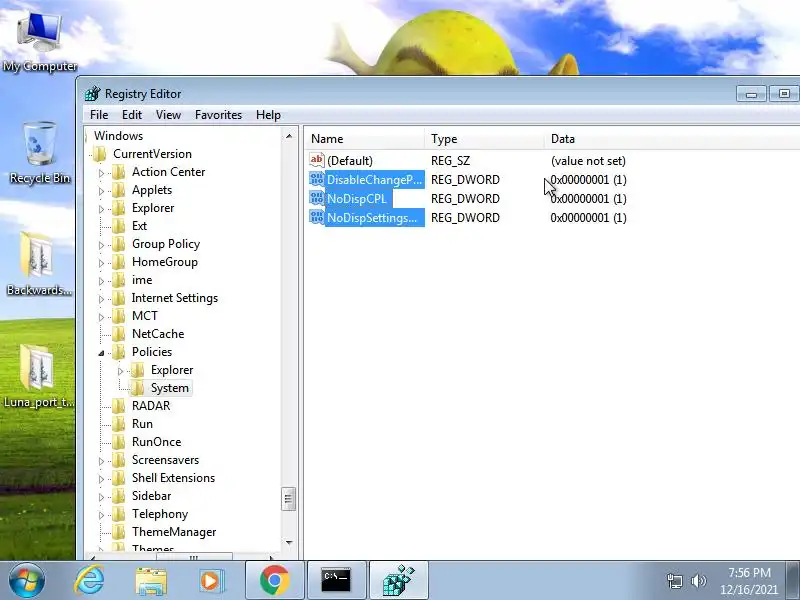Image resolution: width=800 pixels, height=600 pixels.
Task: Select the Sidebar key
Action: pyautogui.click(x=152, y=496)
